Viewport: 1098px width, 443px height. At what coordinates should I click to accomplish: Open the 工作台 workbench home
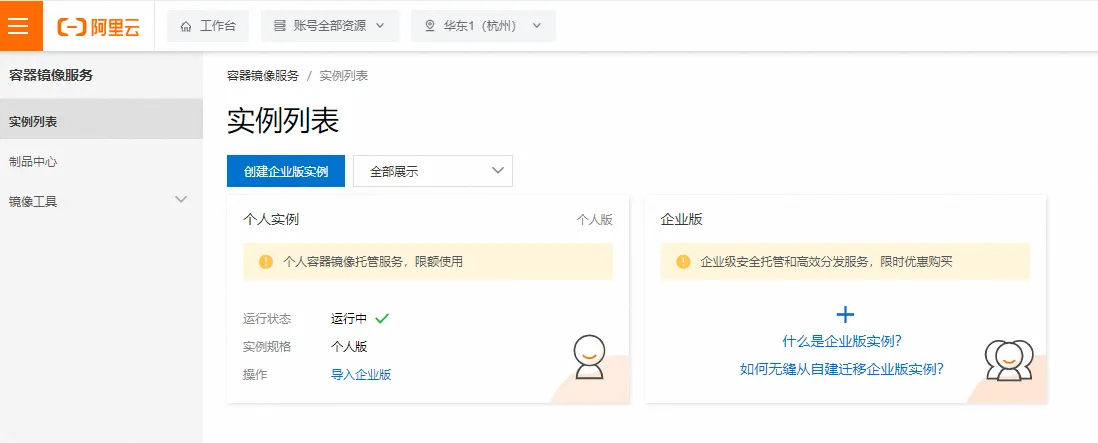[x=208, y=26]
